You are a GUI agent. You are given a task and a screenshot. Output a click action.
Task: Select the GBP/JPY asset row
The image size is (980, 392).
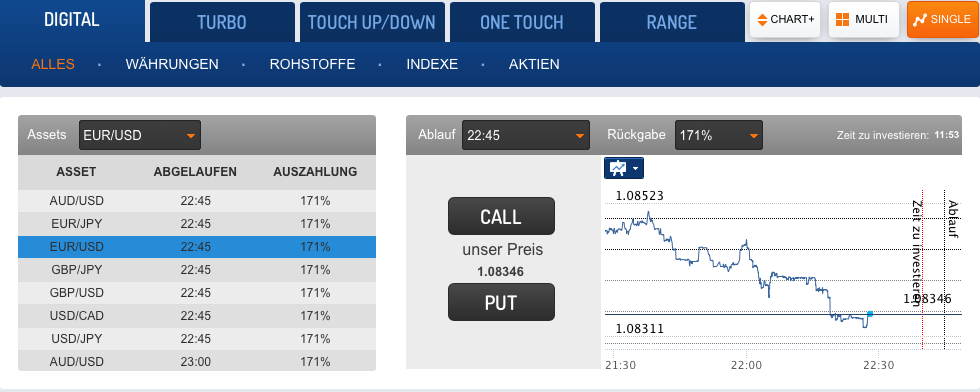[197, 270]
